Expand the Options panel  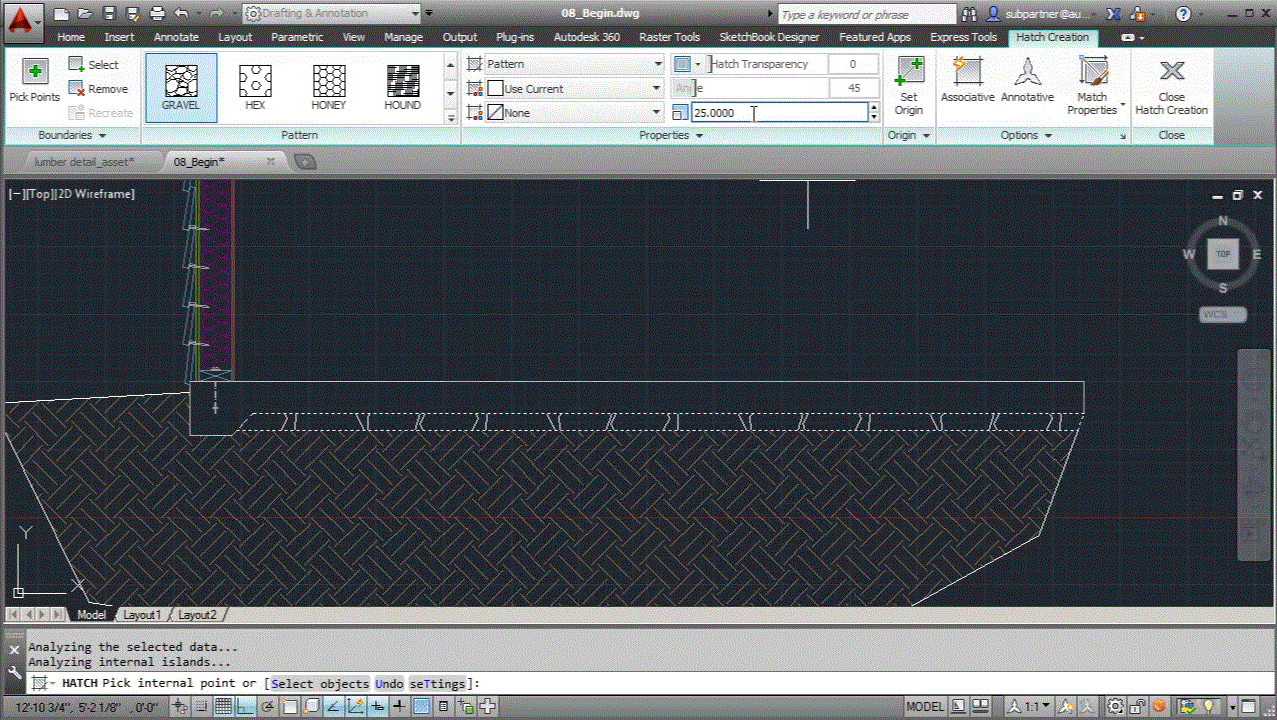click(1028, 135)
